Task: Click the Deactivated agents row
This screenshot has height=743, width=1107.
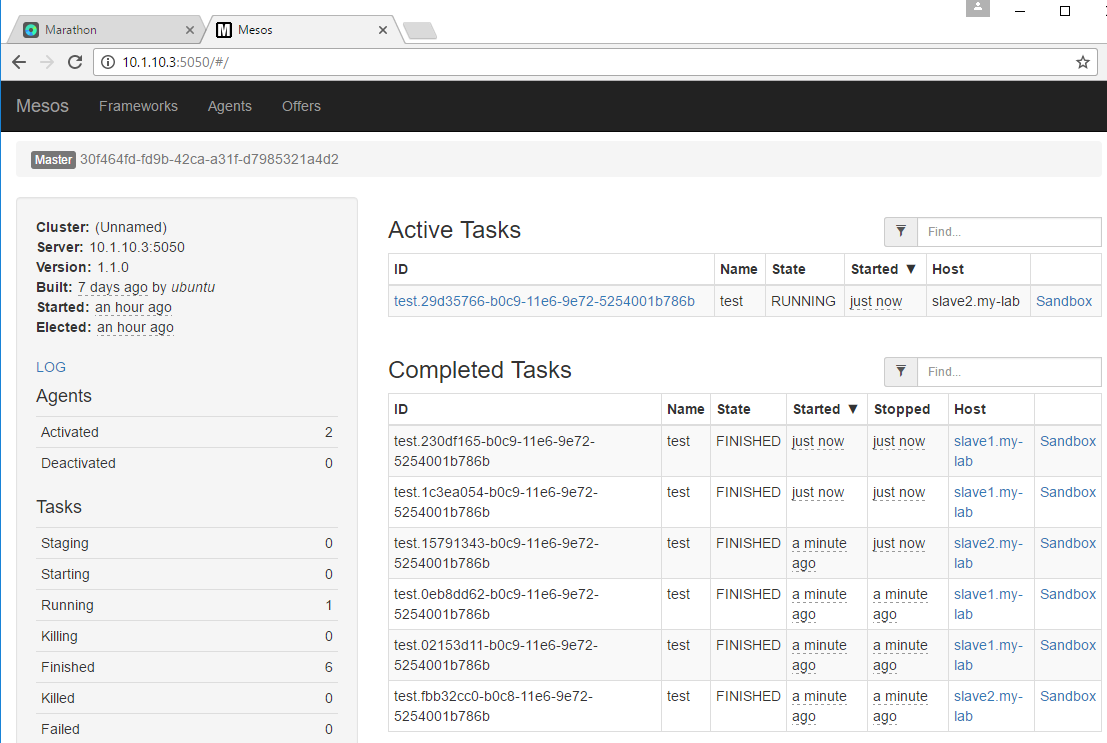Action: pyautogui.click(x=186, y=463)
